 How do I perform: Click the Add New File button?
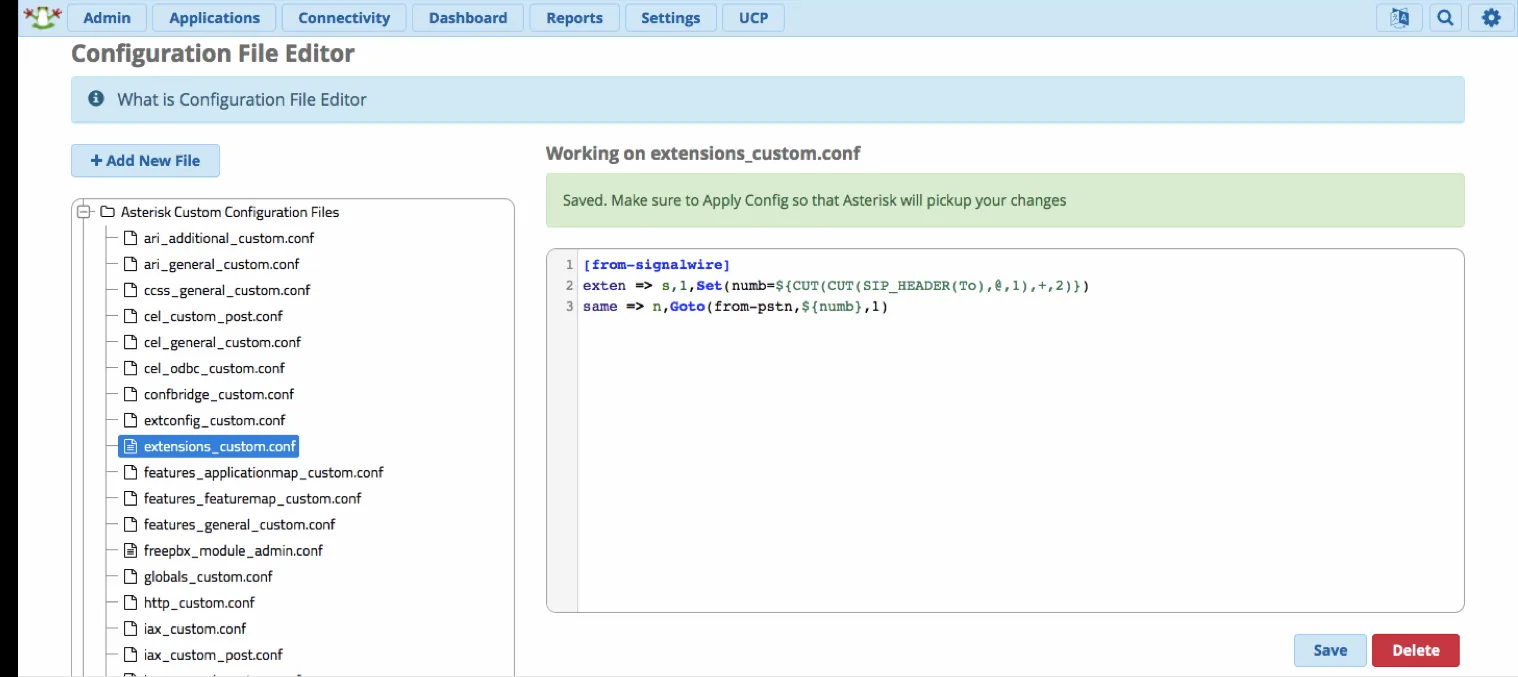(145, 160)
